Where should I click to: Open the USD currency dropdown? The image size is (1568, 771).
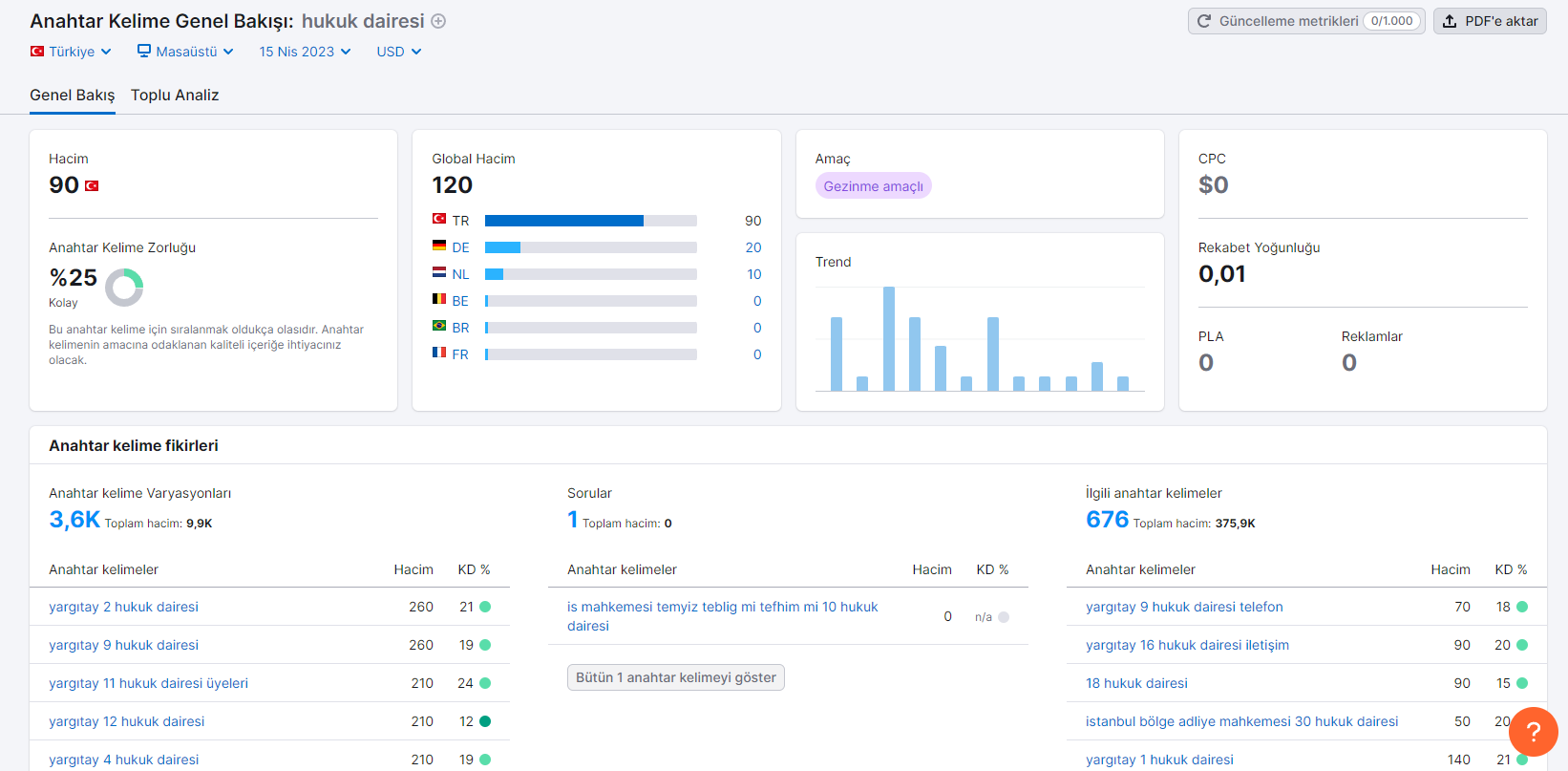pyautogui.click(x=399, y=52)
